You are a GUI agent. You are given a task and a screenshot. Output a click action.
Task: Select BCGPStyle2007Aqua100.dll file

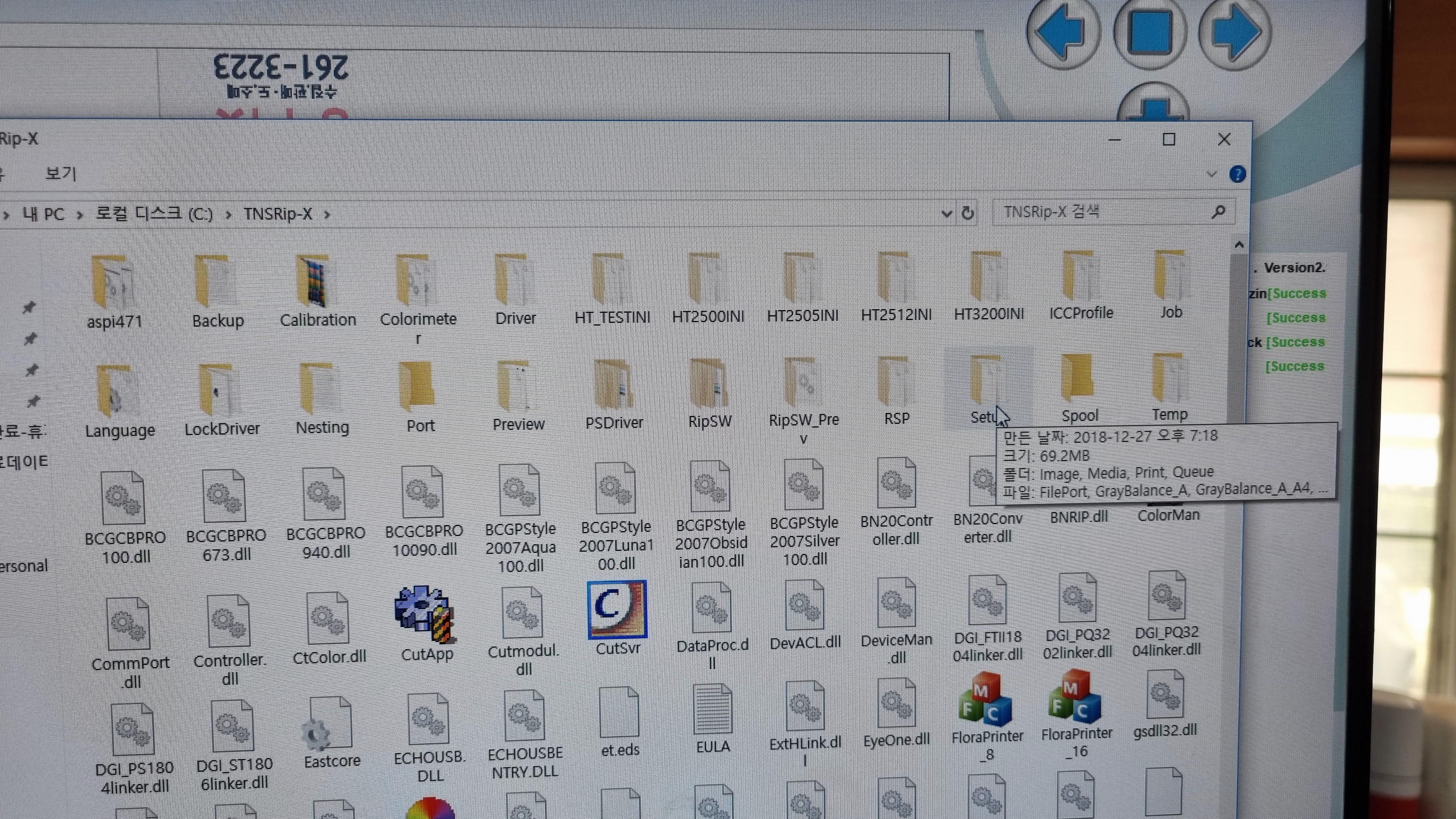click(x=521, y=519)
